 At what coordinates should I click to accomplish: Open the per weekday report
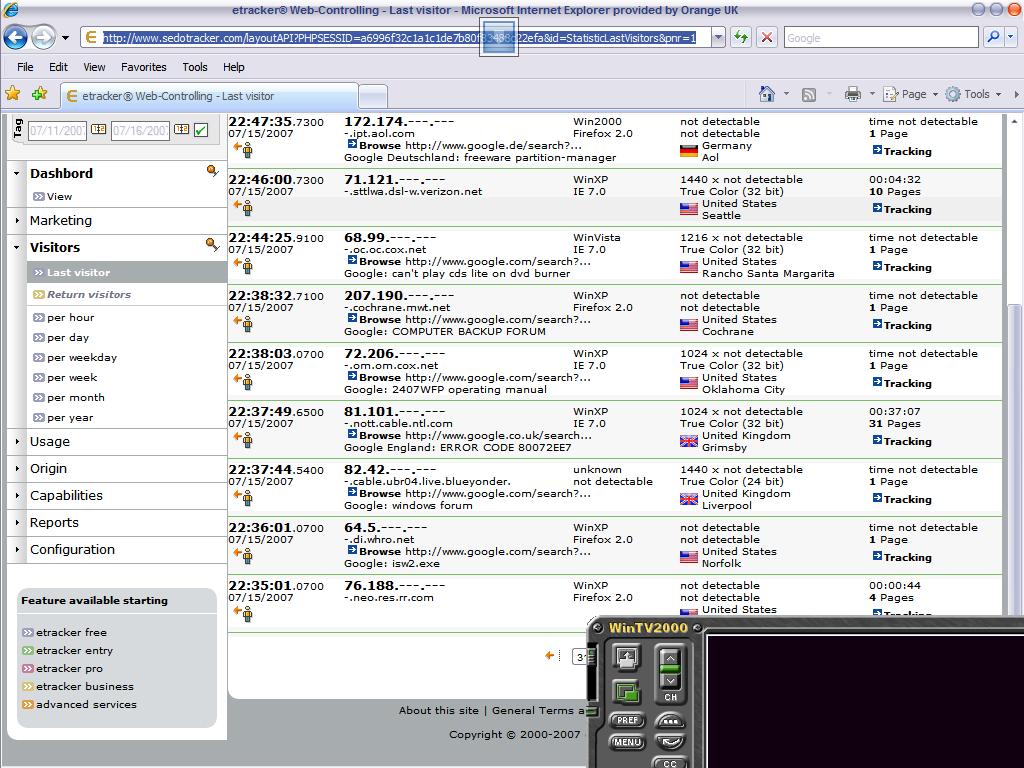point(82,357)
